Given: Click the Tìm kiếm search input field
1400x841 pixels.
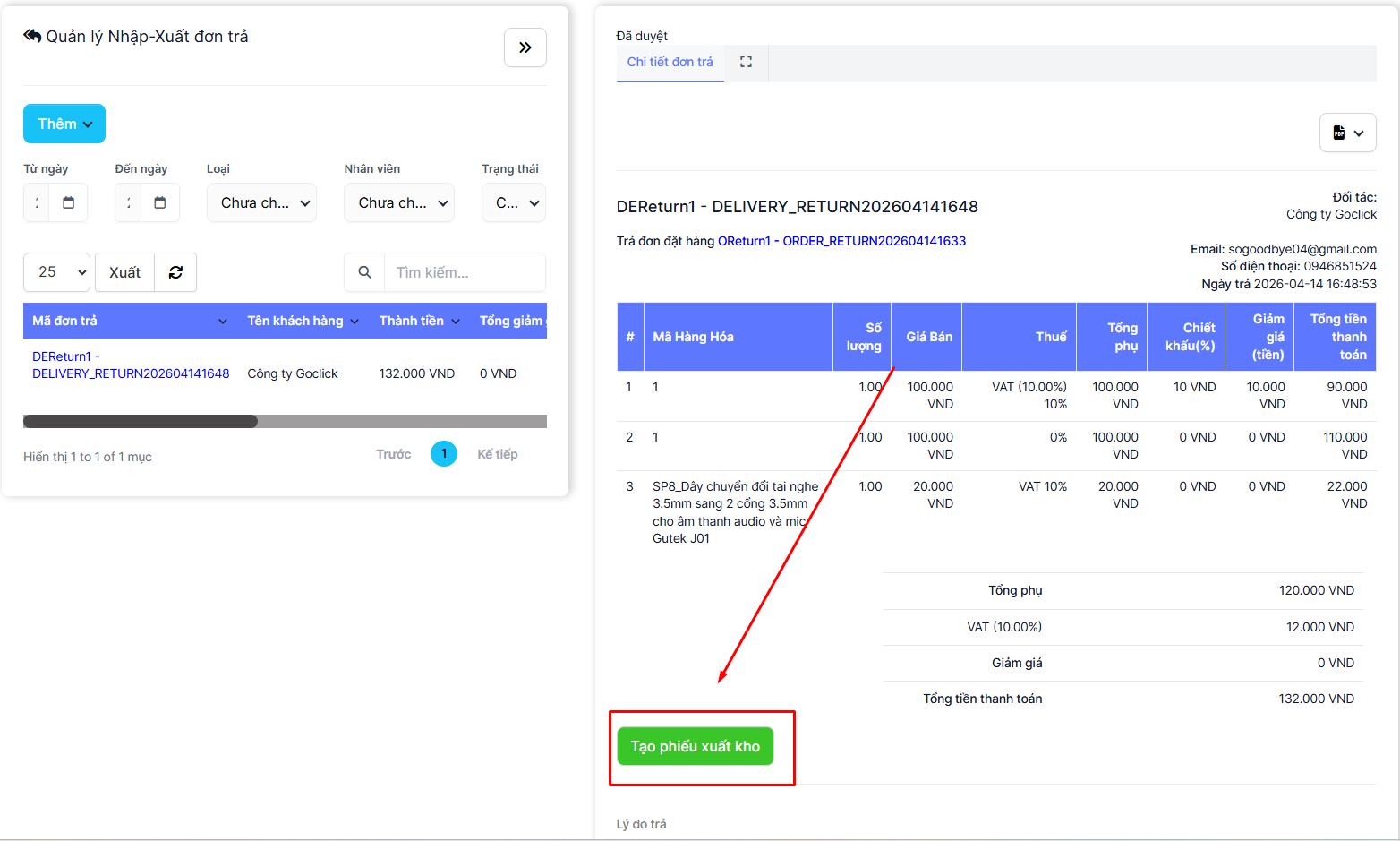Looking at the screenshot, I should click(x=464, y=272).
